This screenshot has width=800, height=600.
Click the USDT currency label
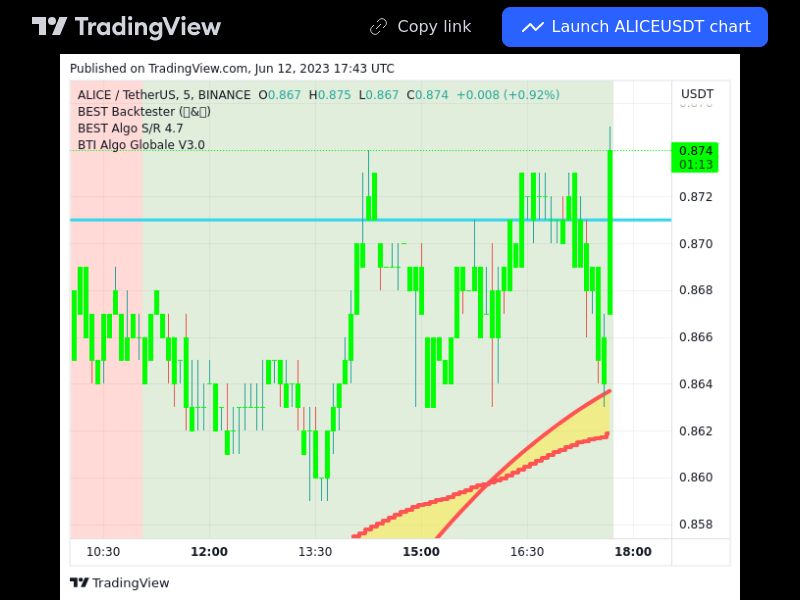[697, 94]
